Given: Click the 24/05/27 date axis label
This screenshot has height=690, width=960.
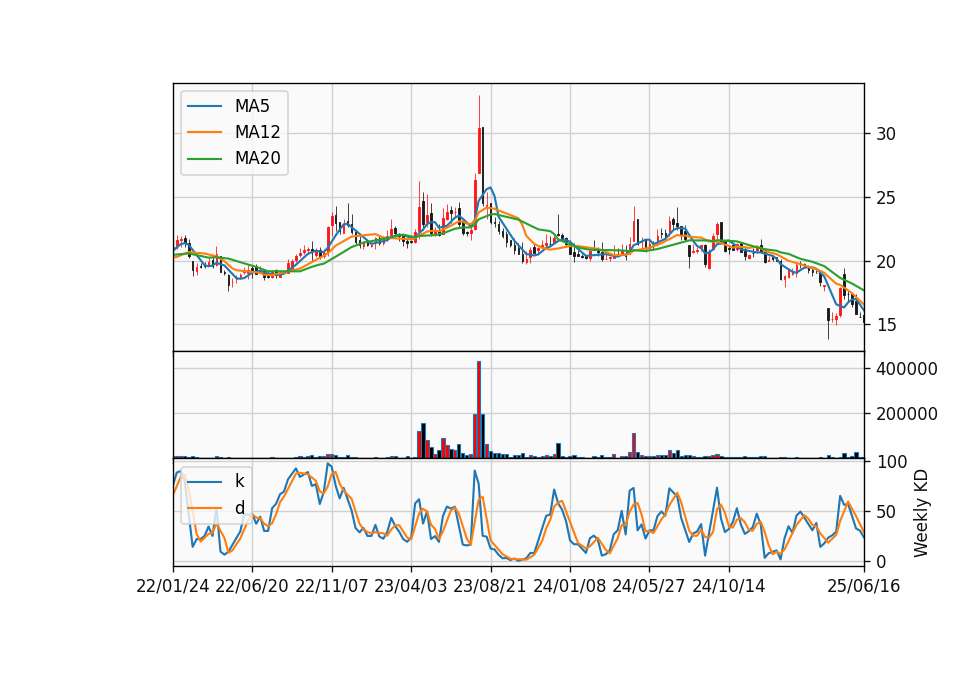Looking at the screenshot, I should [x=648, y=586].
